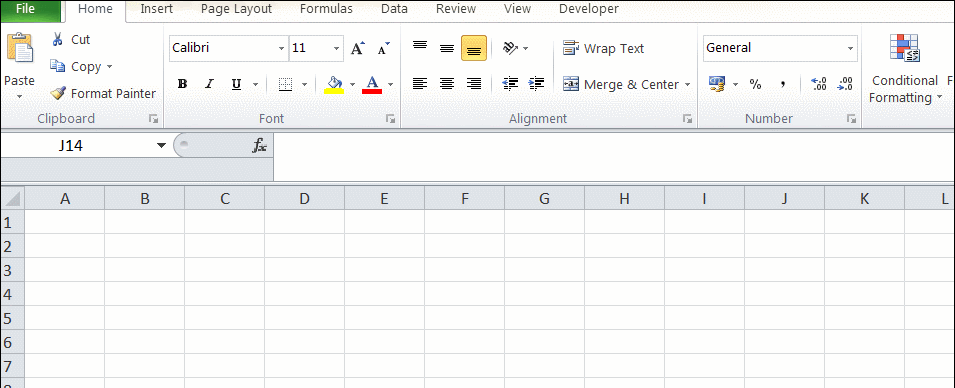Switch to the Data tab
The image size is (955, 388).
click(x=394, y=9)
